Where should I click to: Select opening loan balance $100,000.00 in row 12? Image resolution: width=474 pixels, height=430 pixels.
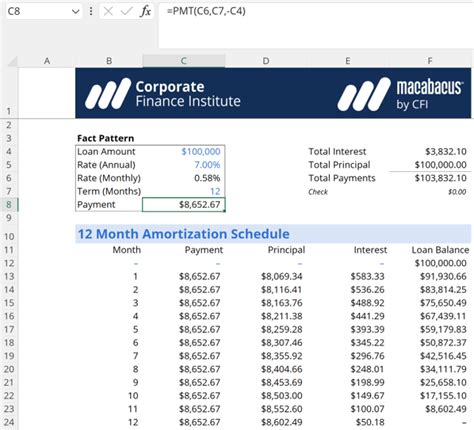click(x=440, y=263)
